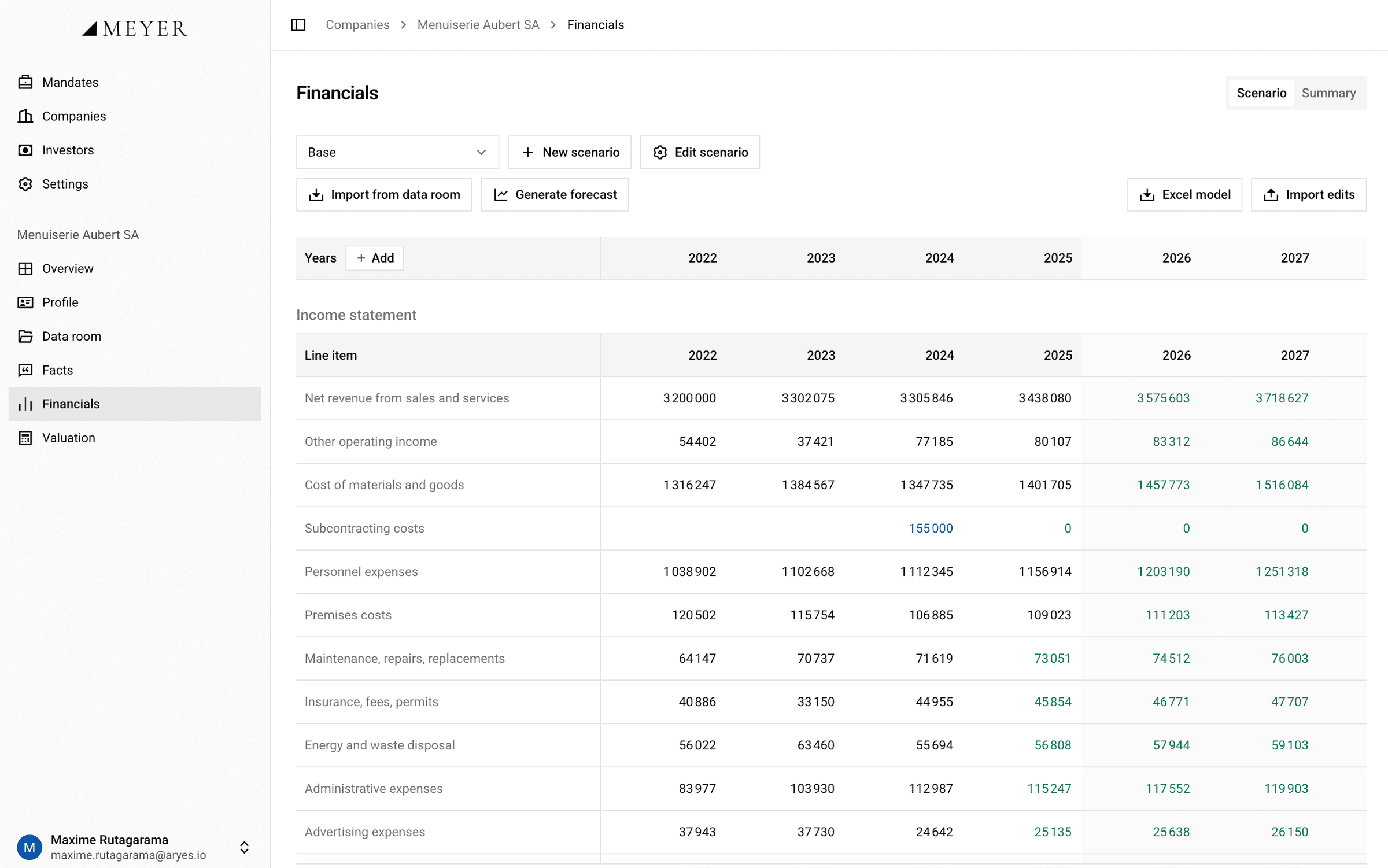Go to Menuiserie Aubert SA breadcrumb

(x=478, y=25)
